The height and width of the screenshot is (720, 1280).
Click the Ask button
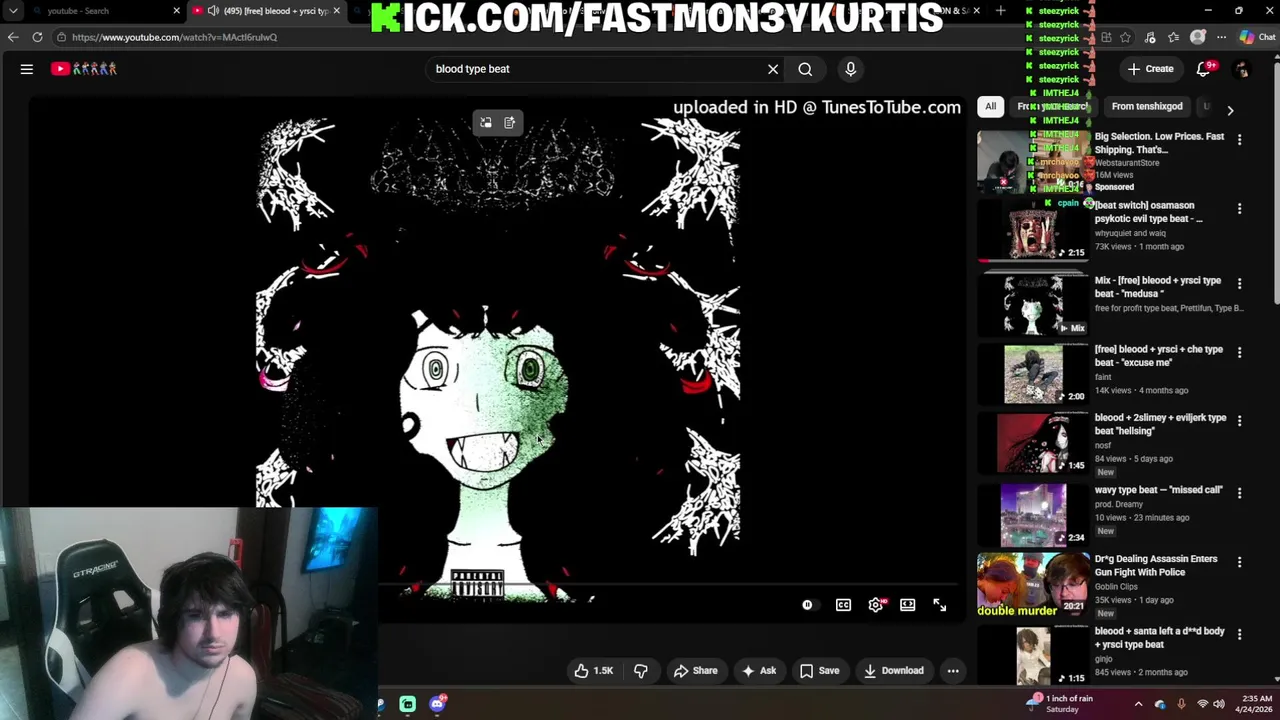[758, 671]
